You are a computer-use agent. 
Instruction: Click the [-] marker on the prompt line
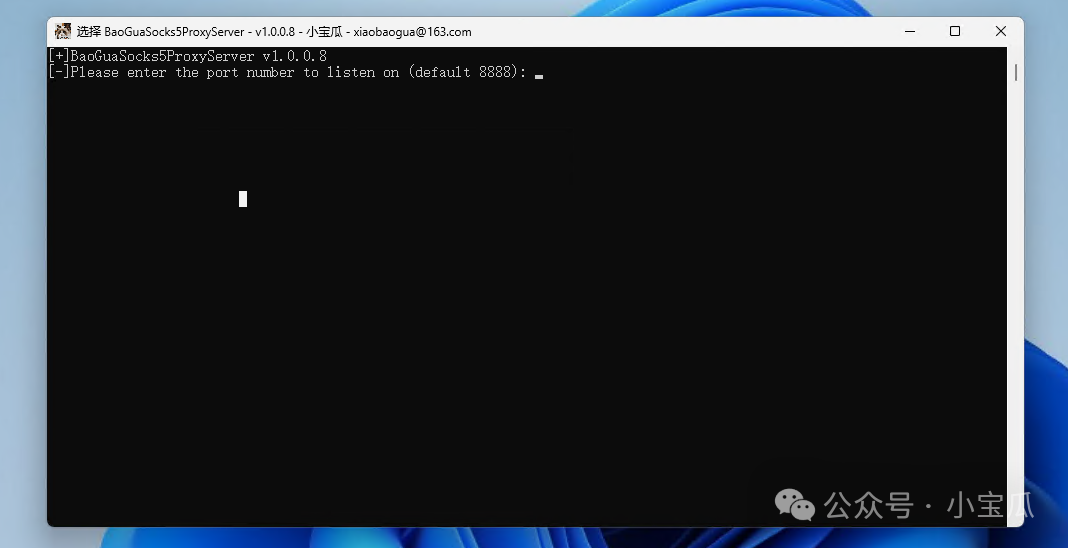(59, 73)
